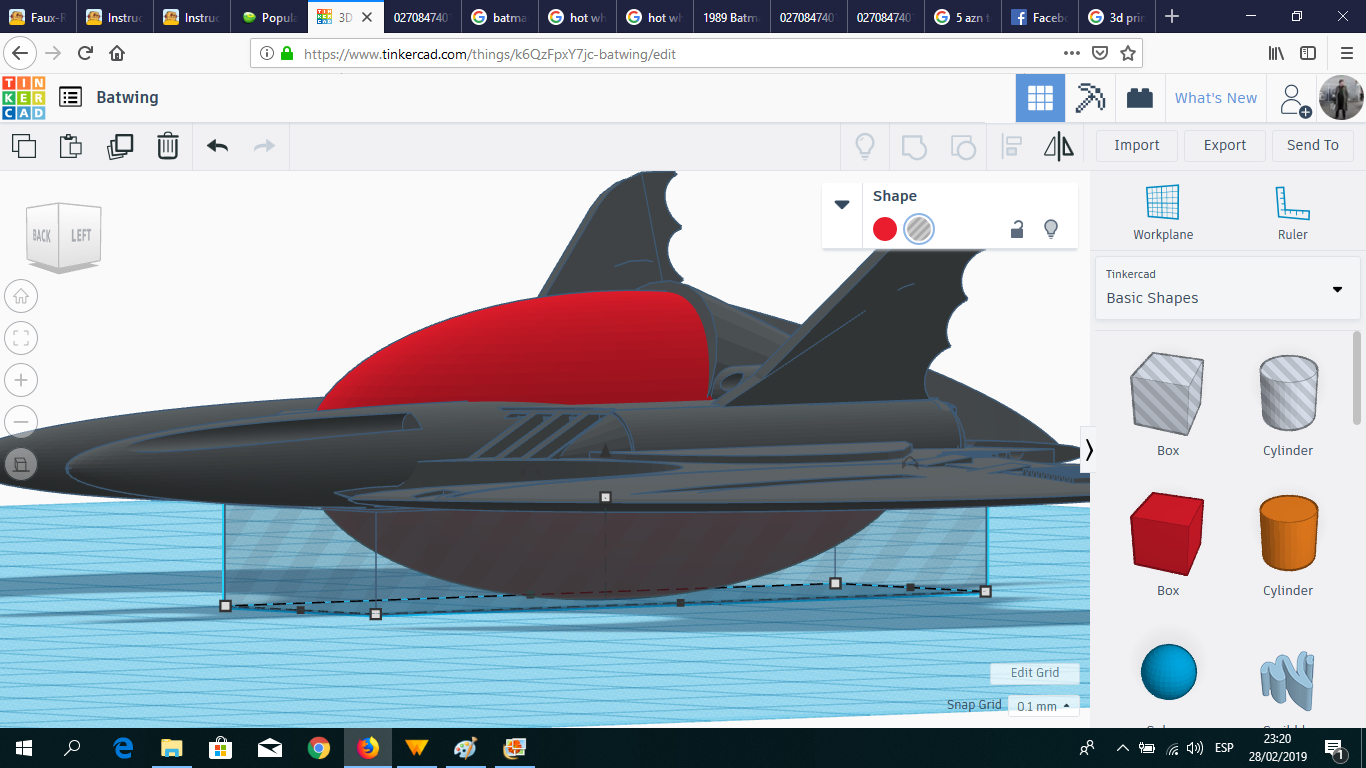This screenshot has height=768, width=1366.
Task: Open the Firefox hamburger menu
Action: [x=1346, y=53]
